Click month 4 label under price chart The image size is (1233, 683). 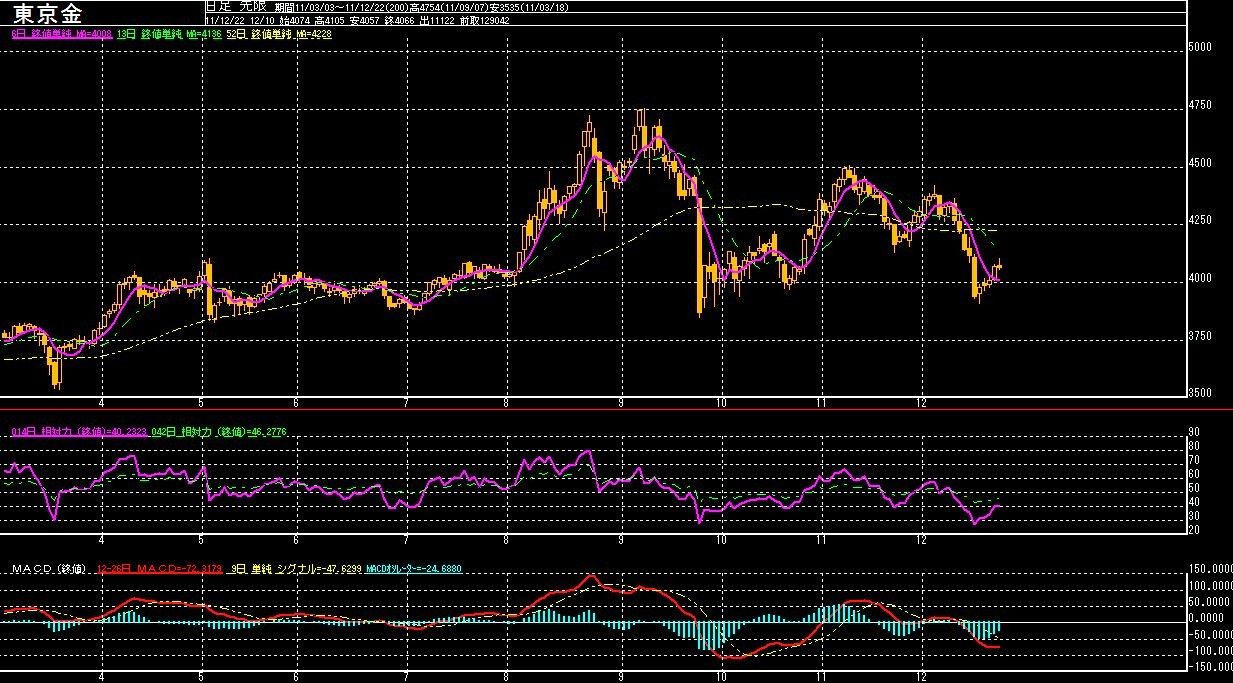(102, 402)
